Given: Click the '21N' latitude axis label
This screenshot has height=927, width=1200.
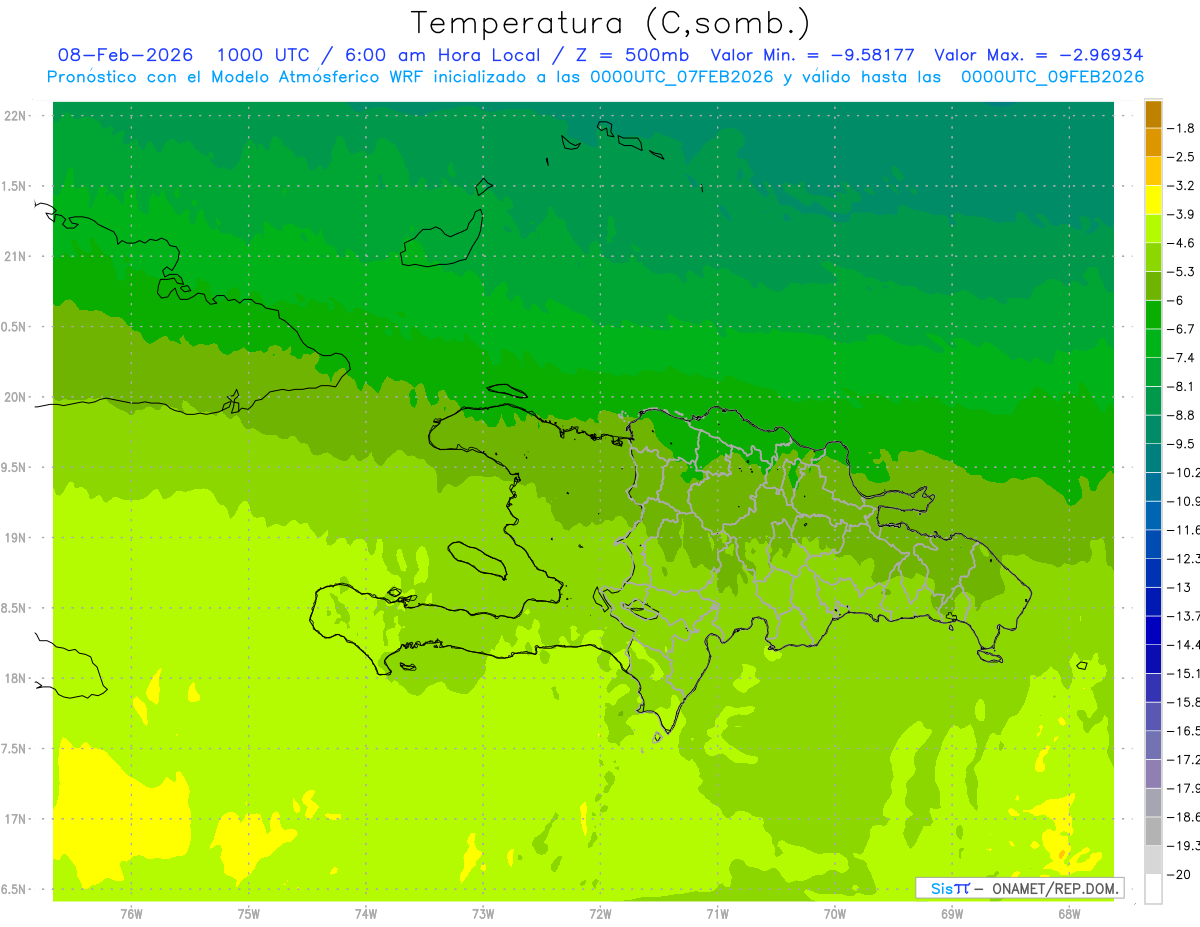Looking at the screenshot, I should [x=17, y=257].
